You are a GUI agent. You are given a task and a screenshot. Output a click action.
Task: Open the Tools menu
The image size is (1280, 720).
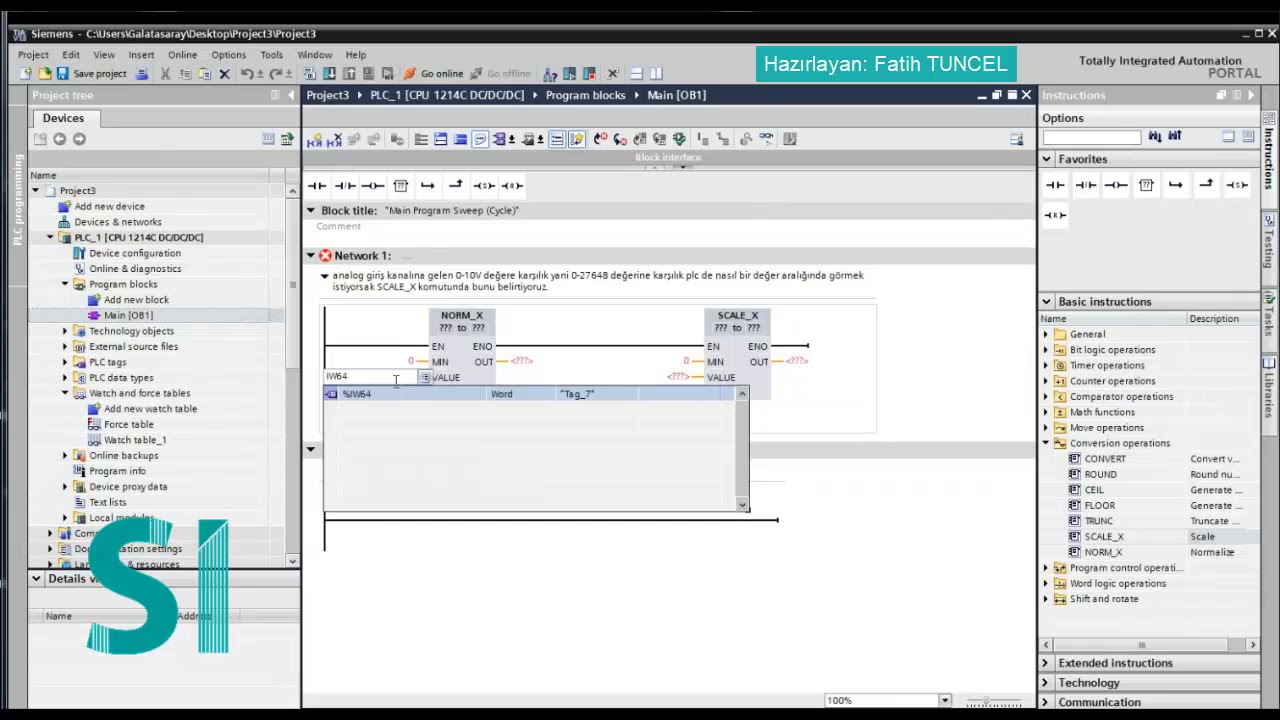tap(271, 55)
